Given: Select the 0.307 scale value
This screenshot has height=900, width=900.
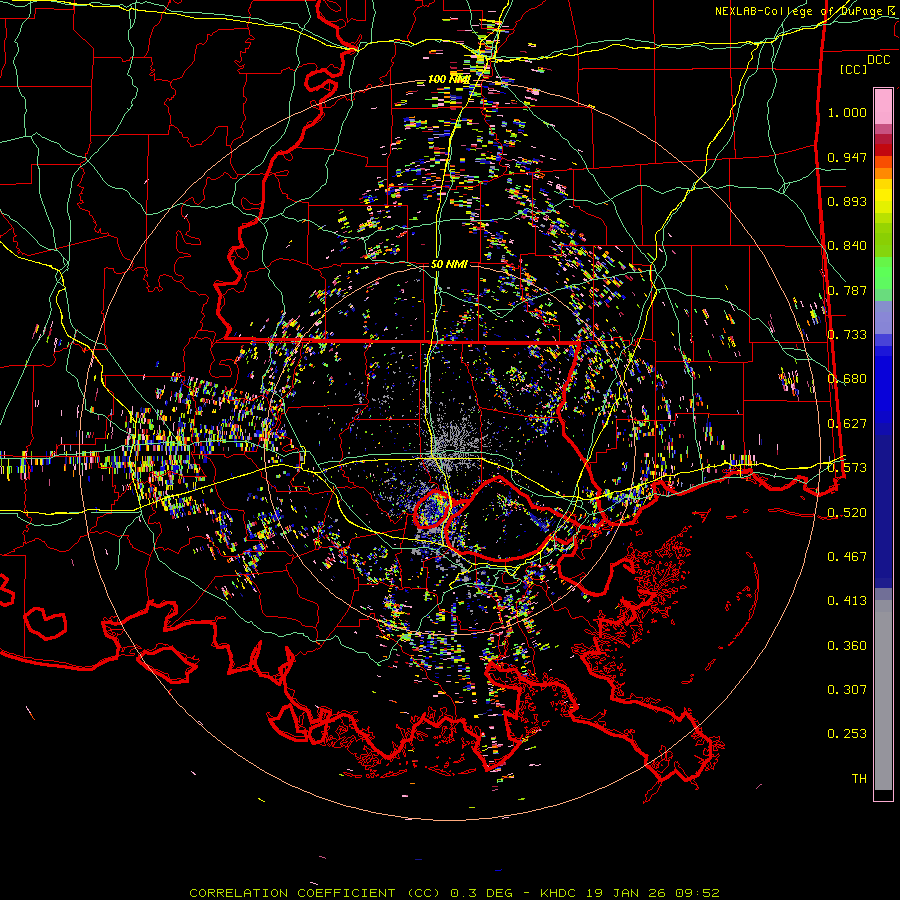Looking at the screenshot, I should click(x=847, y=690).
